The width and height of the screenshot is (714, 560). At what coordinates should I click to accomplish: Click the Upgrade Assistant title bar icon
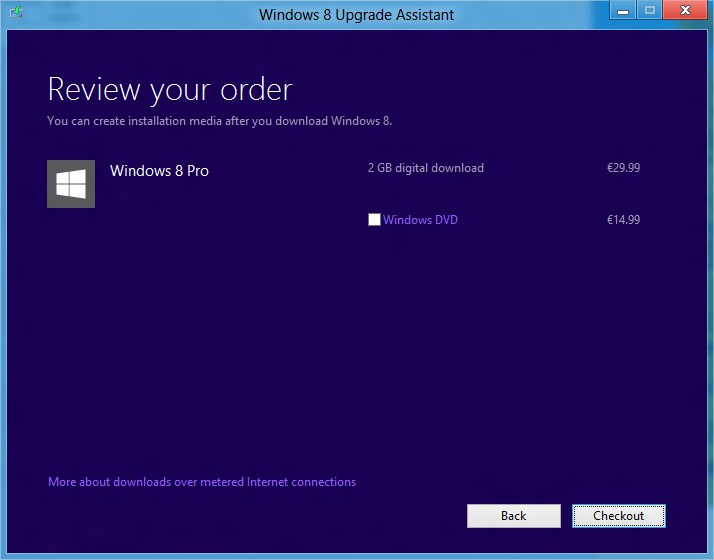(15, 12)
